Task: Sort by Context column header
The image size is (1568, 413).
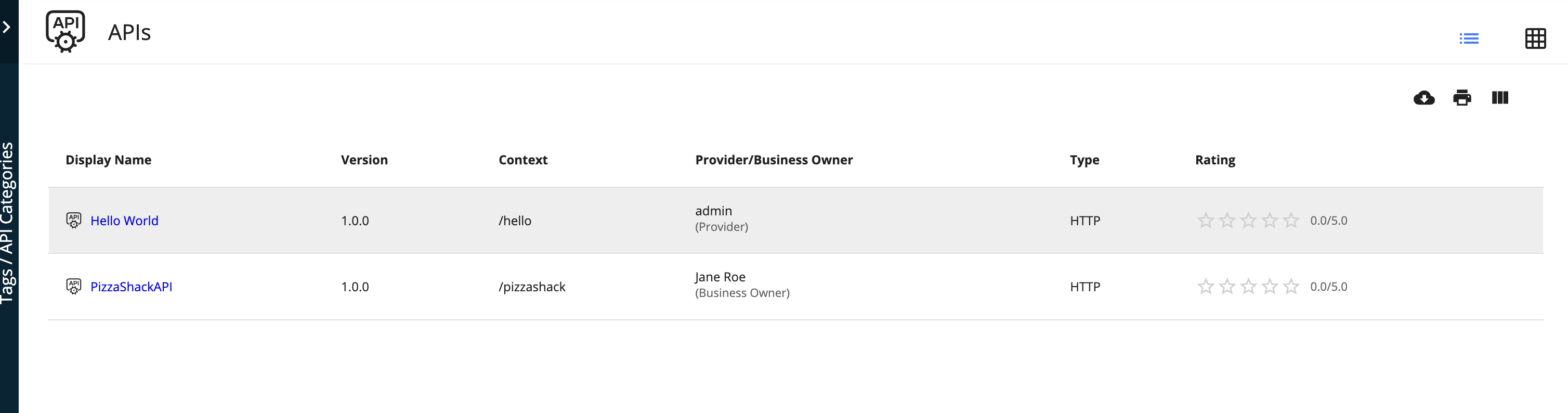Action: click(x=523, y=160)
